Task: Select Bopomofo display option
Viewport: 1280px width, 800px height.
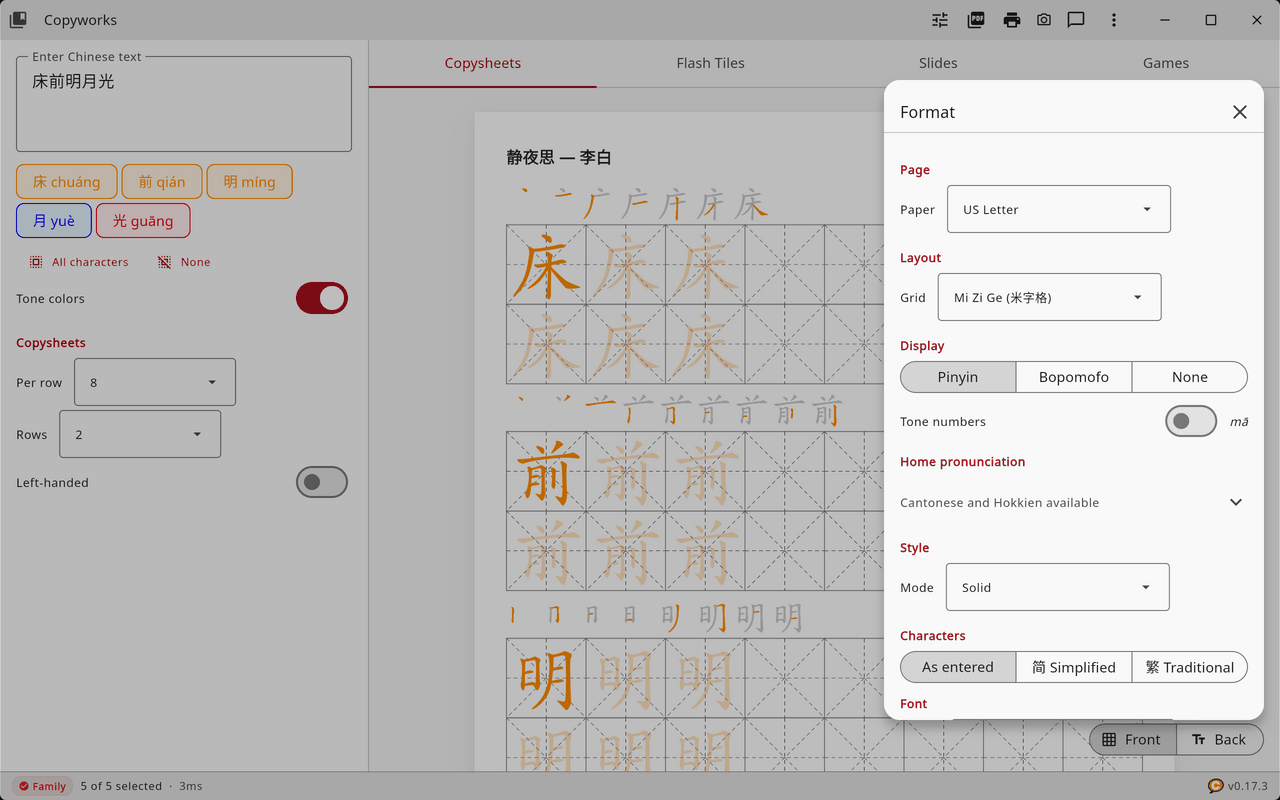Action: click(1074, 377)
